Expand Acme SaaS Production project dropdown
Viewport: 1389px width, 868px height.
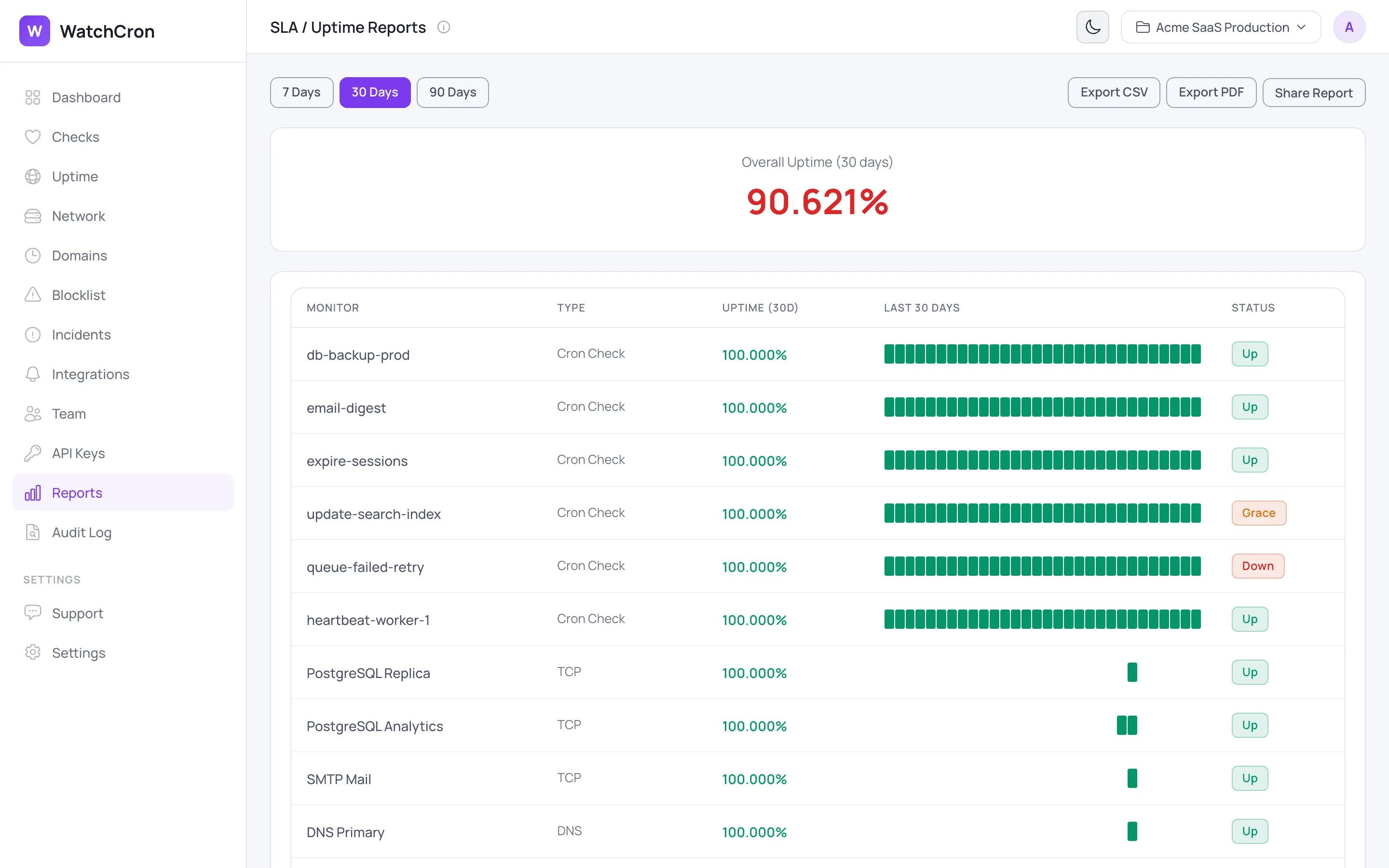click(1221, 27)
